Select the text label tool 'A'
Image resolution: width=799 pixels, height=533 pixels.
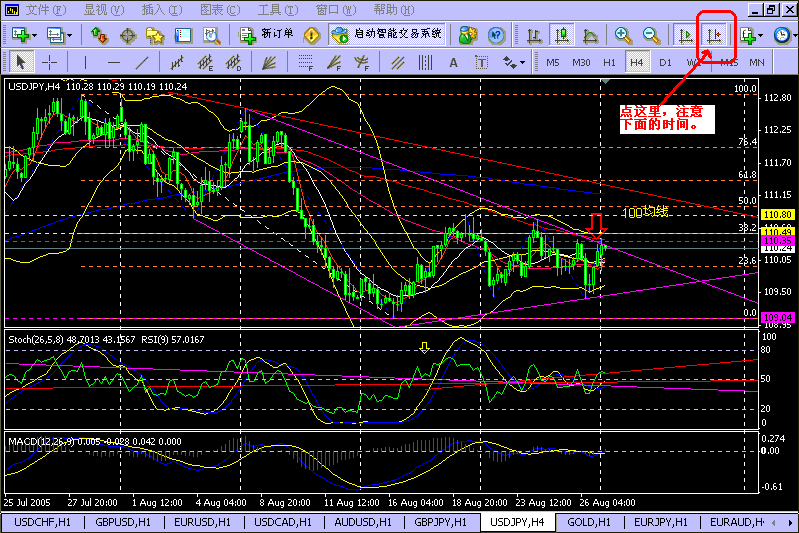point(453,62)
